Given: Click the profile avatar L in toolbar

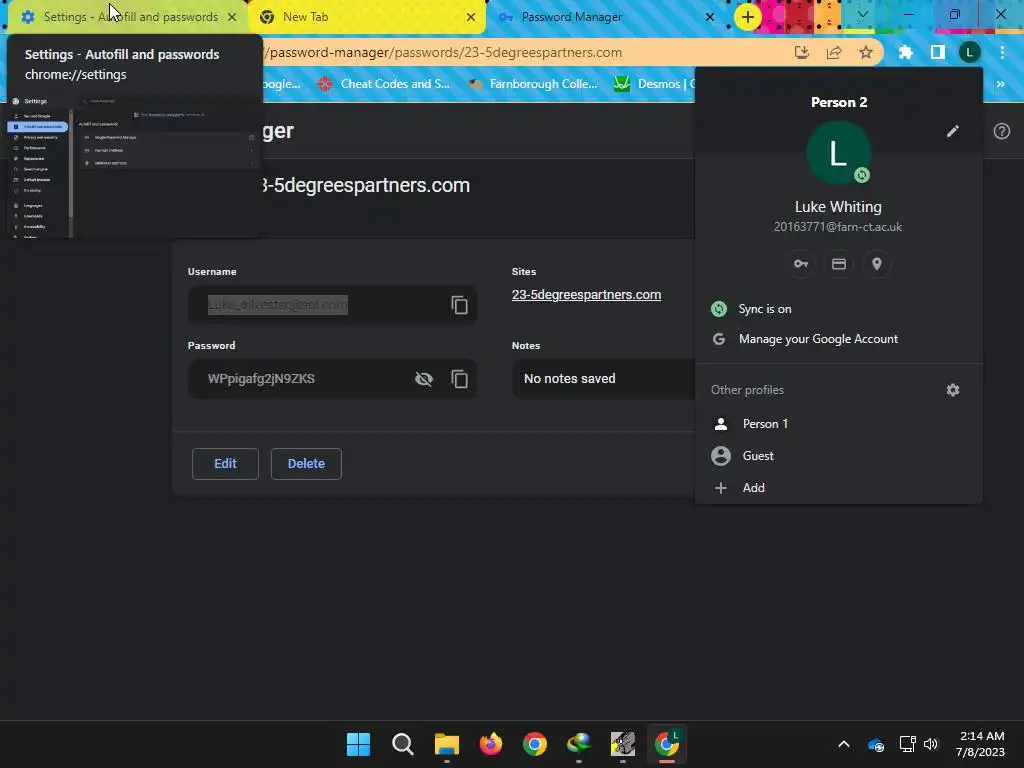Looking at the screenshot, I should (x=970, y=52).
